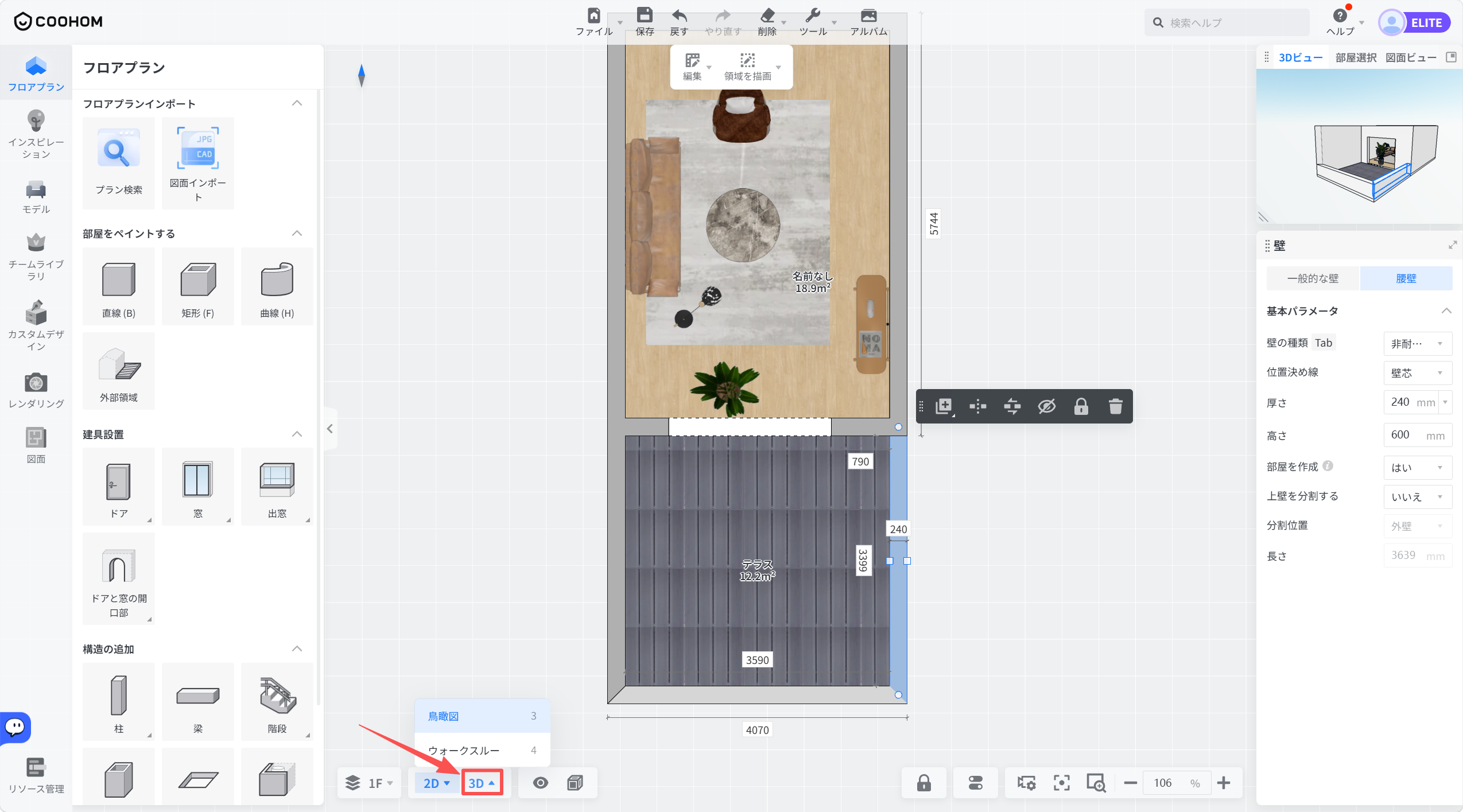Viewport: 1463px width, 812px height.
Task: Click the 領域を描画 button
Action: [x=747, y=67]
